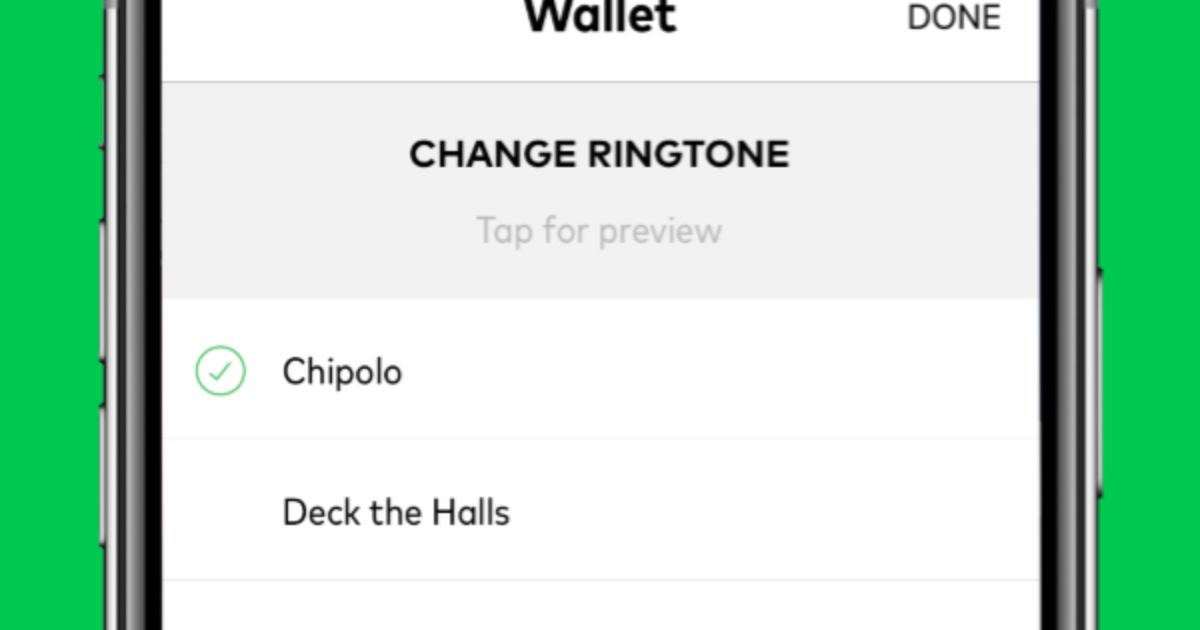Select the Chipolo ringtone label
The width and height of the screenshot is (1200, 630).
coord(342,372)
